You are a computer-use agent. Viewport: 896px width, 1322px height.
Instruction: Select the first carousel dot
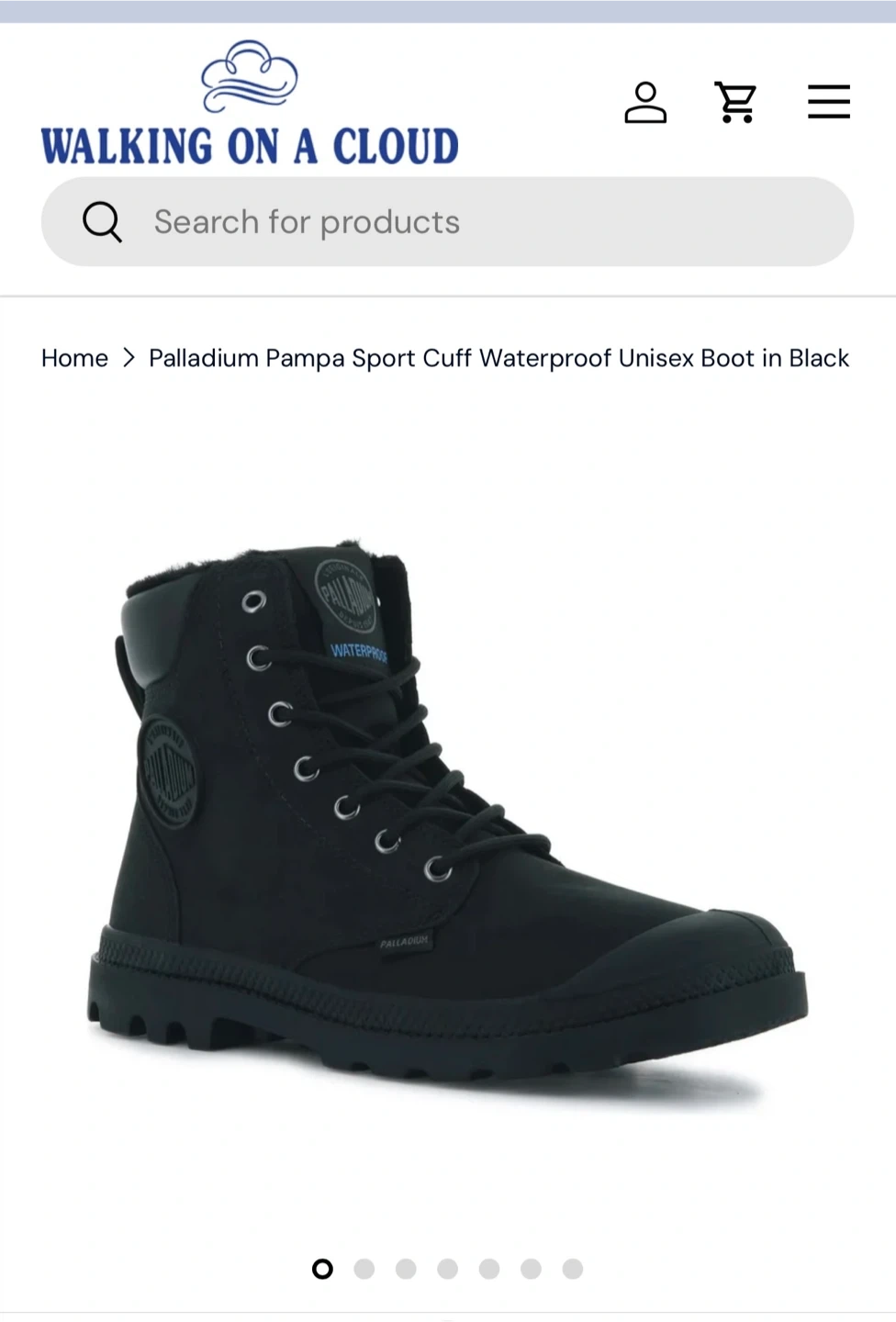[322, 1269]
